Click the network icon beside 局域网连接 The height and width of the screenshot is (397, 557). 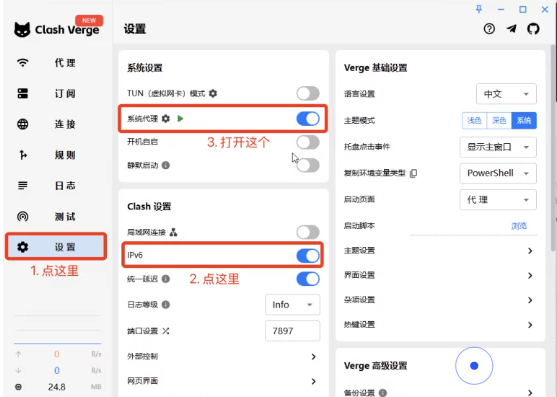173,233
